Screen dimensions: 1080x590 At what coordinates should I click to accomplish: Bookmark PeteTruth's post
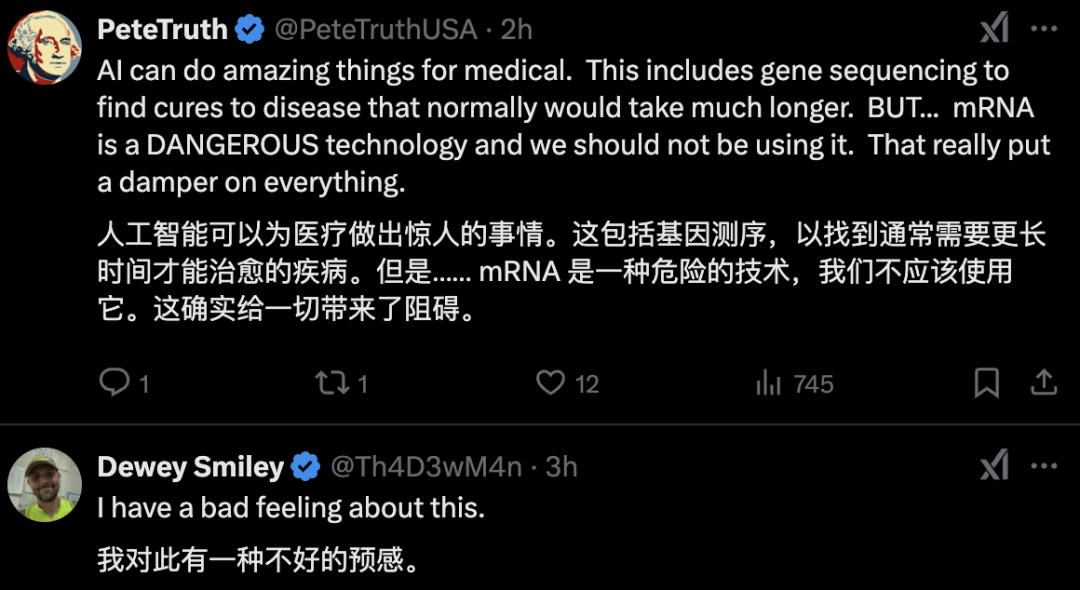click(987, 383)
